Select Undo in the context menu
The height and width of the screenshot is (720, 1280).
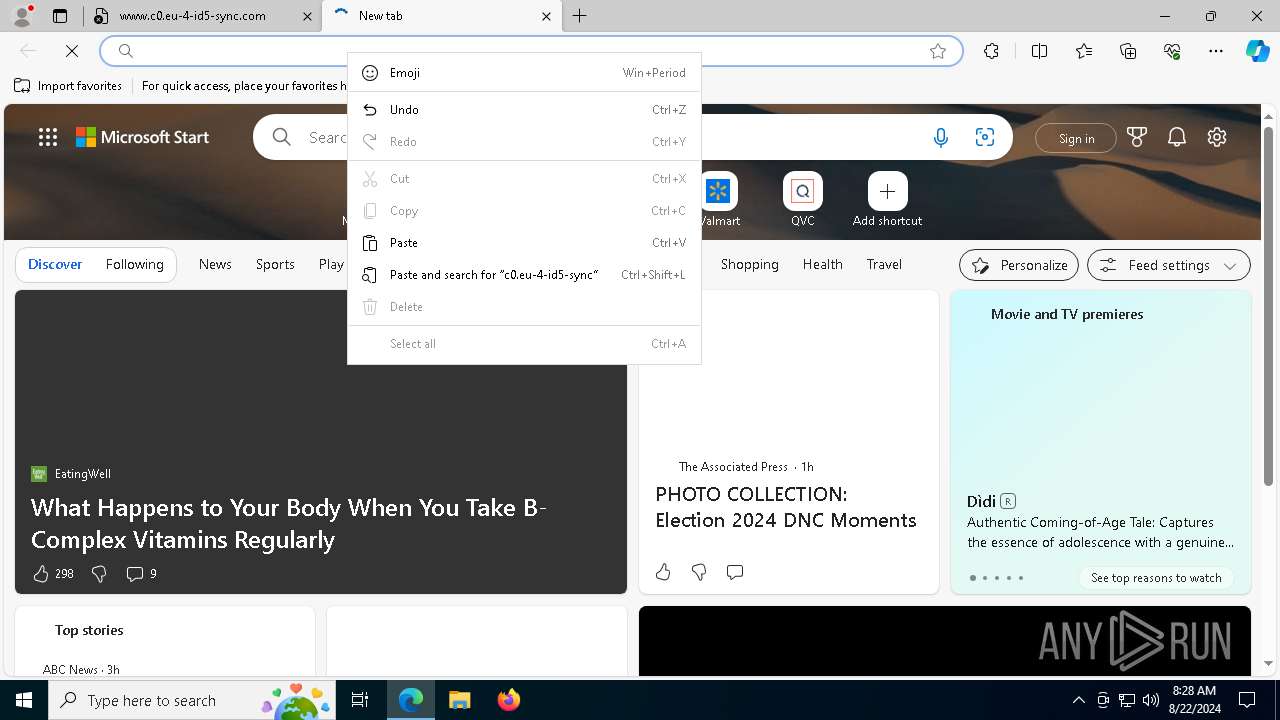point(524,110)
